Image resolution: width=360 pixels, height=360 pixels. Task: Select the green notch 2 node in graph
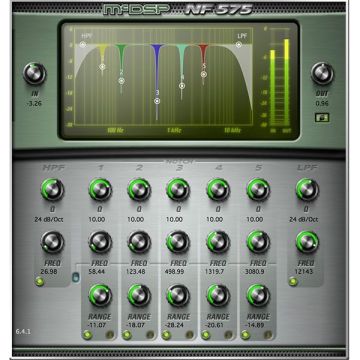(121, 80)
